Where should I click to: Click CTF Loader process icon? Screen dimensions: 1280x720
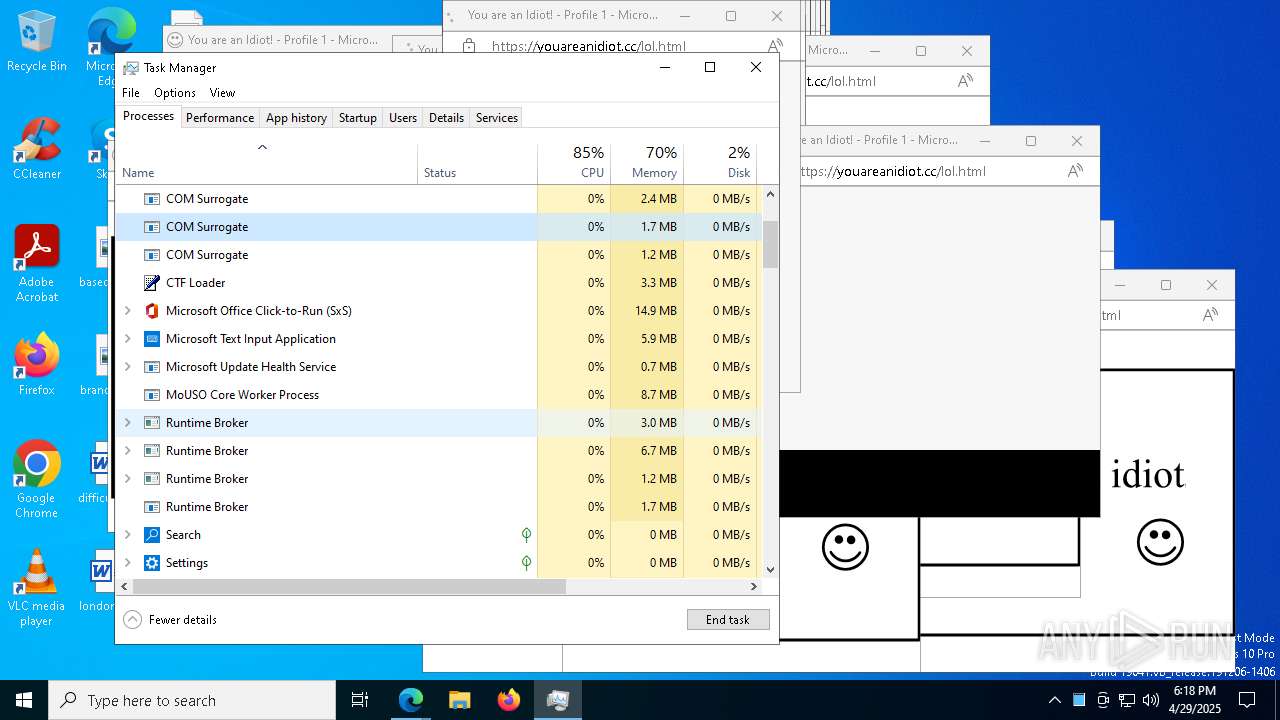[152, 283]
